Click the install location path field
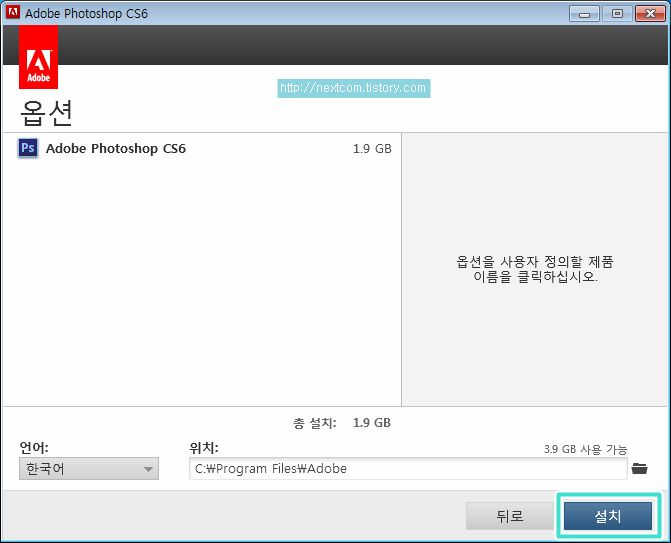Screen dimensions: 671x543 (408, 469)
